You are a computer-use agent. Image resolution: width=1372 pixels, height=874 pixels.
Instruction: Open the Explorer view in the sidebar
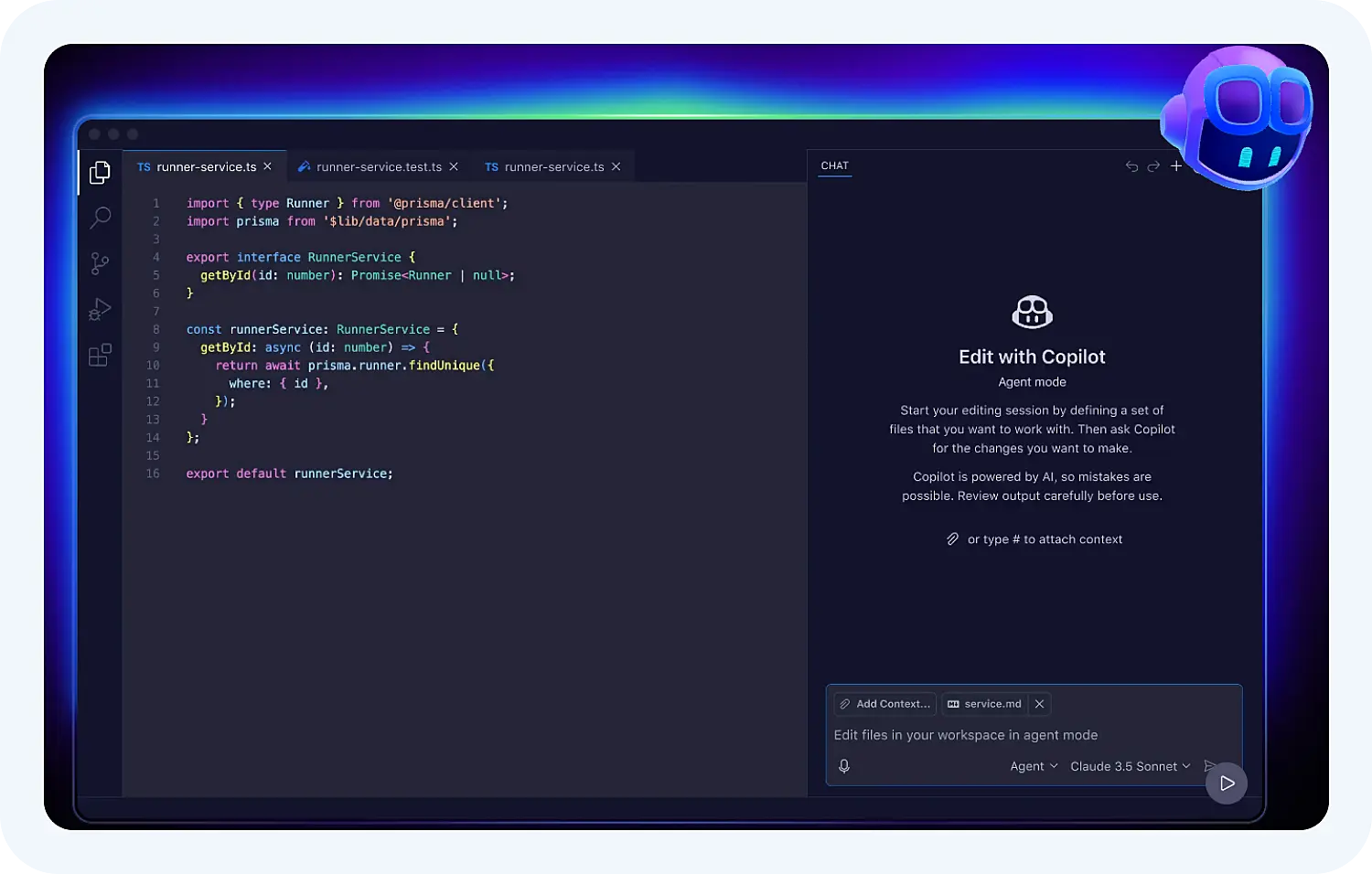coord(100,172)
